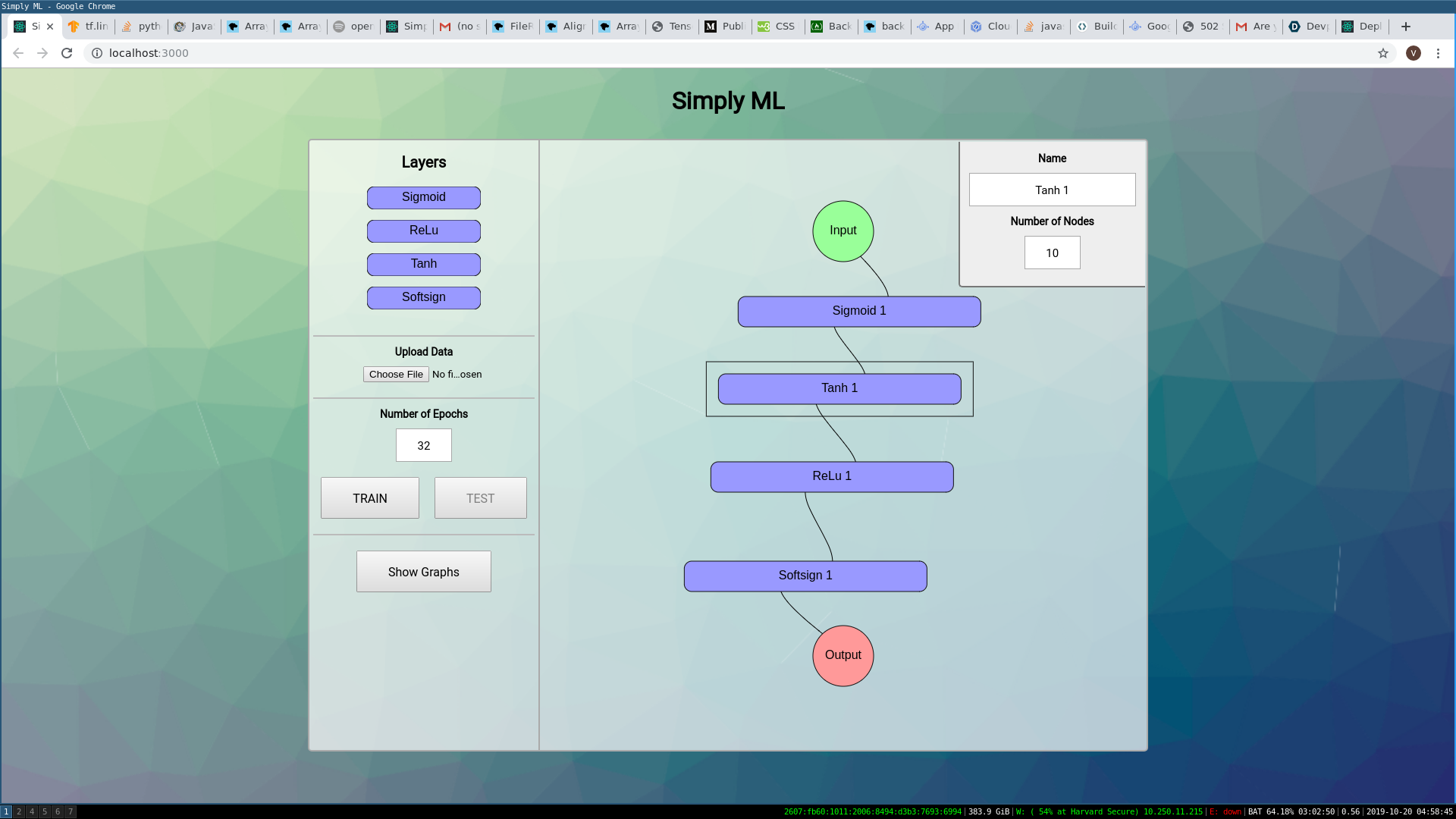The height and width of the screenshot is (819, 1456).
Task: View site information icon in address bar
Action: click(x=97, y=53)
